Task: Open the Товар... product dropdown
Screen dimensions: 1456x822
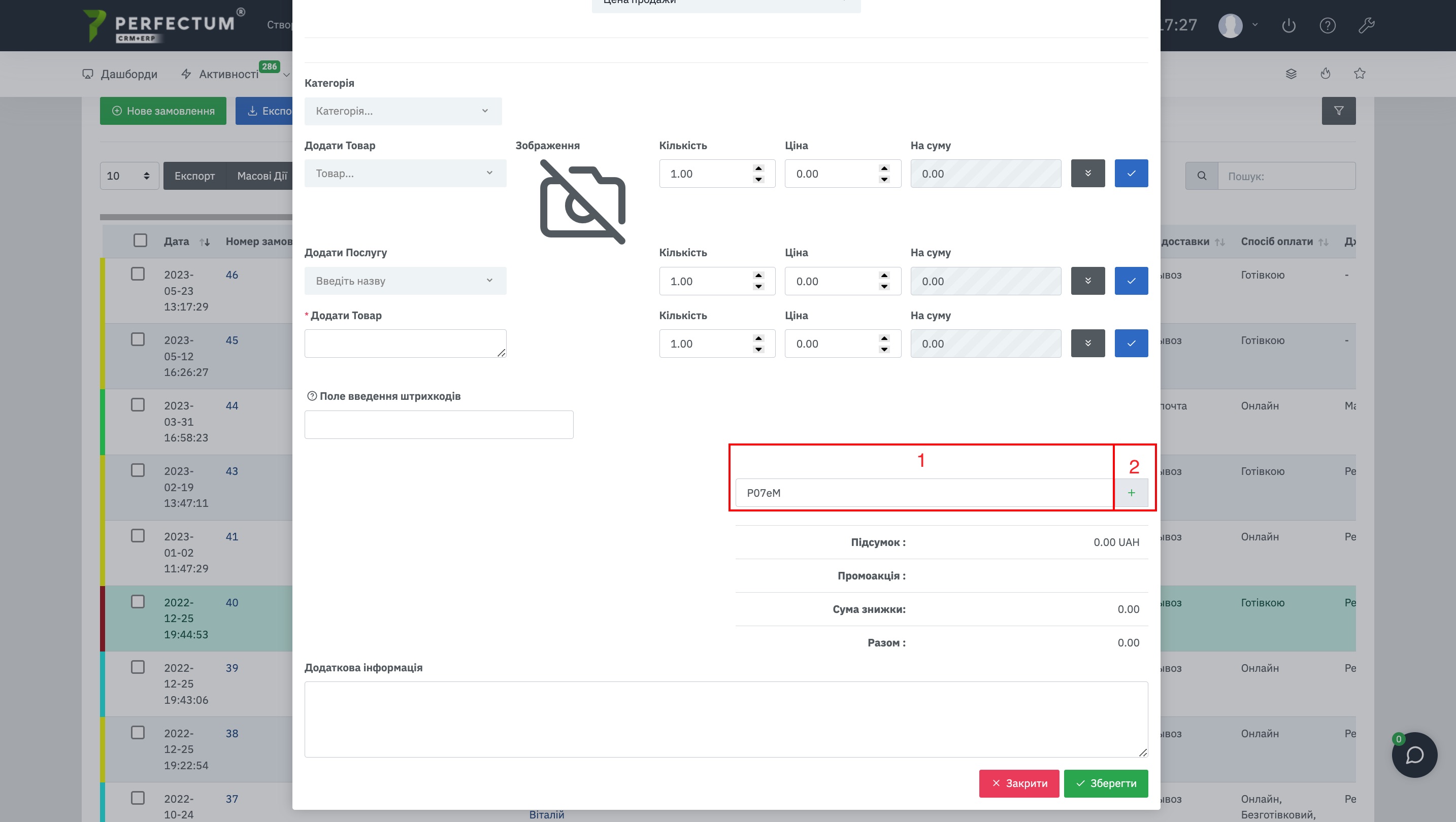Action: (x=405, y=174)
